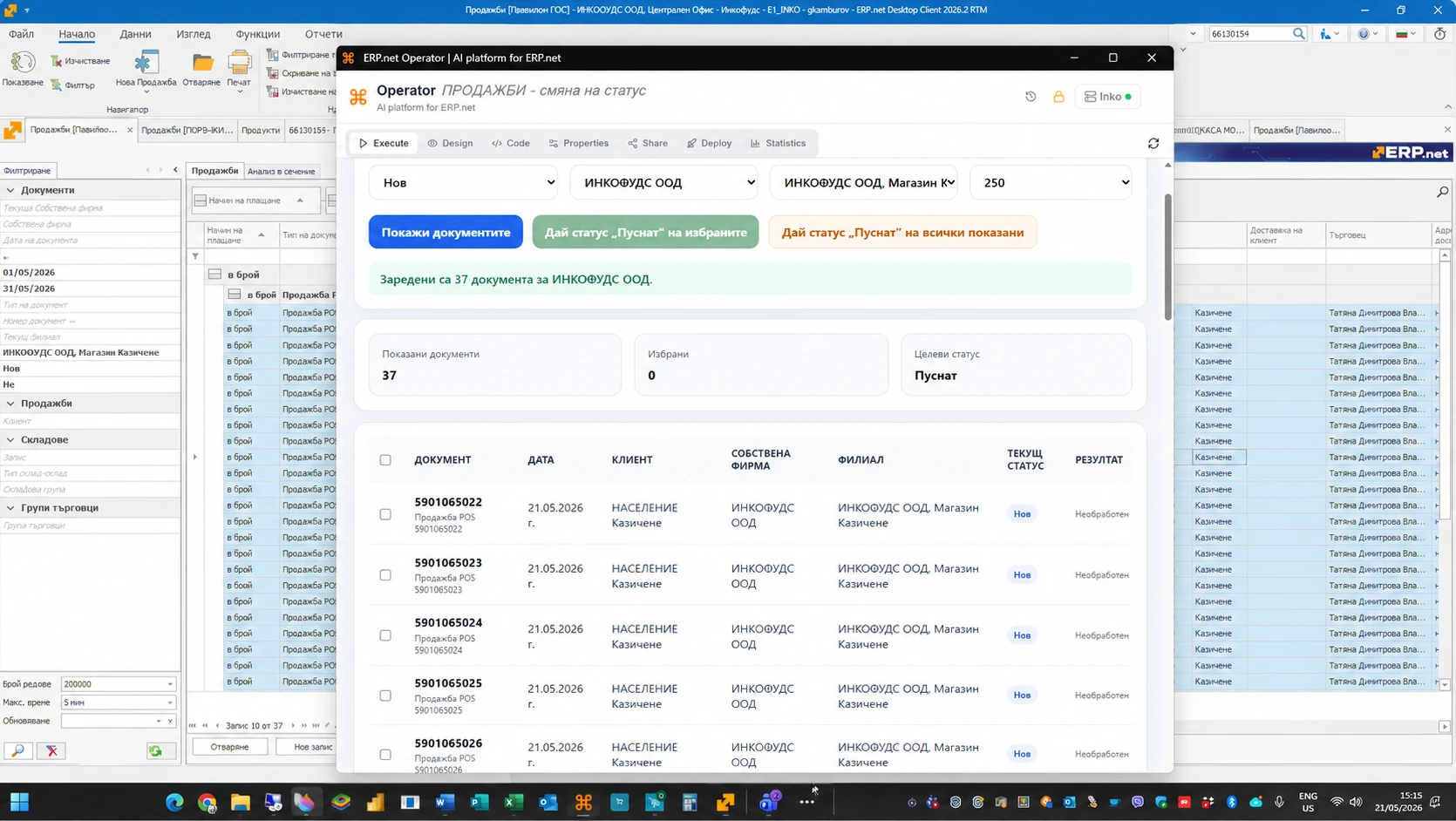The image size is (1456, 821).
Task: Click the Operator window vertical scrollbar
Action: 1168,257
